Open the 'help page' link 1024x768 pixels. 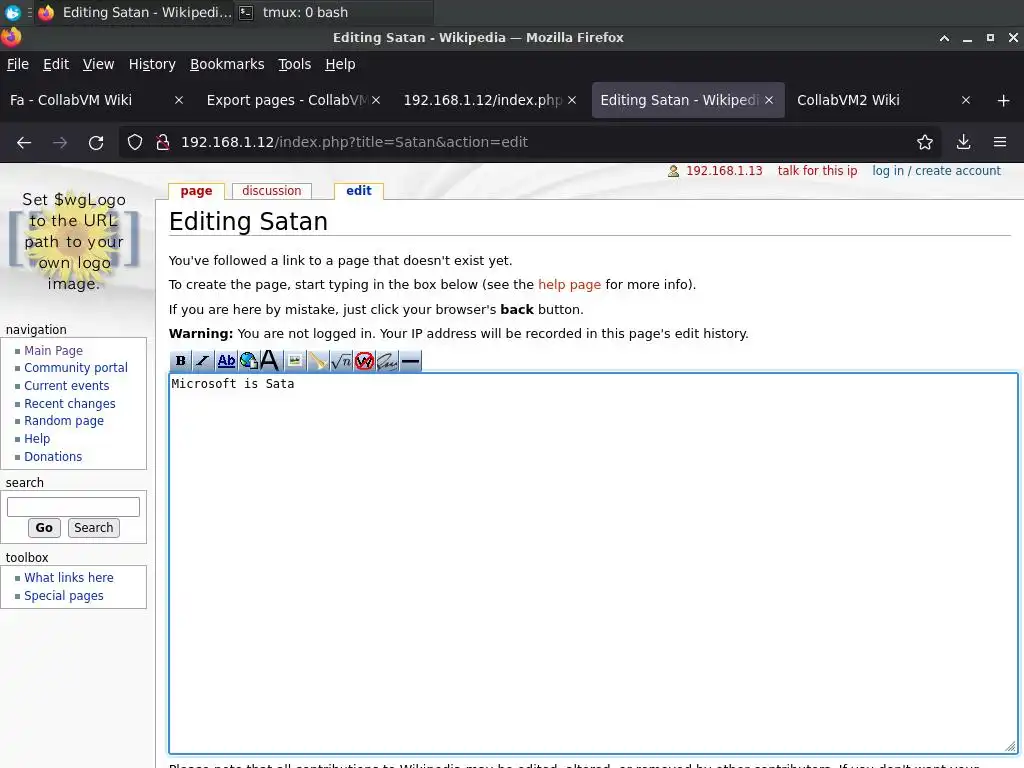pos(569,285)
